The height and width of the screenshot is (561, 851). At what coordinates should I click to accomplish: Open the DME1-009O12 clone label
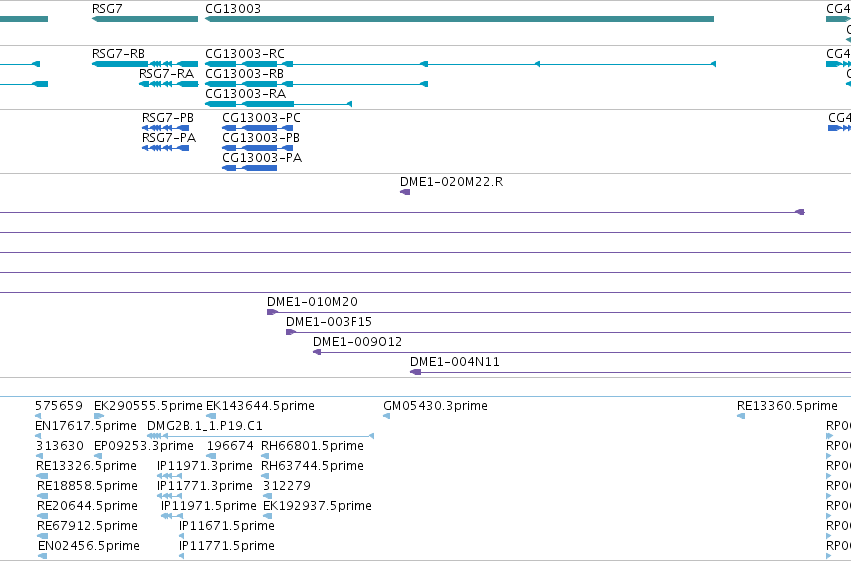point(358,342)
